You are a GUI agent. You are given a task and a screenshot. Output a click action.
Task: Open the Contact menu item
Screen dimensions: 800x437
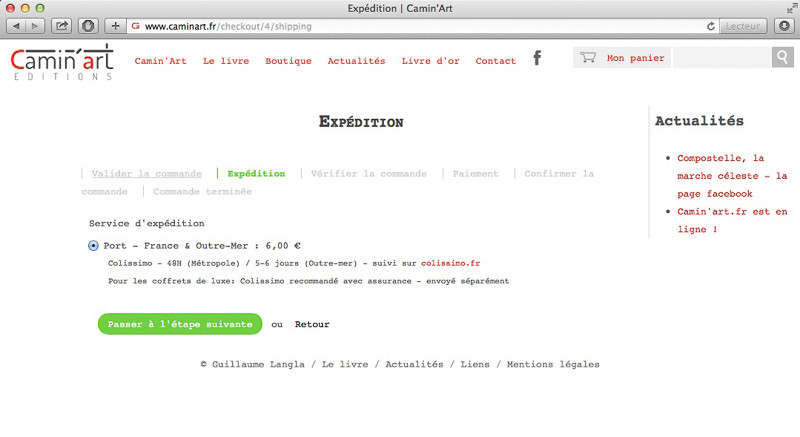click(496, 61)
